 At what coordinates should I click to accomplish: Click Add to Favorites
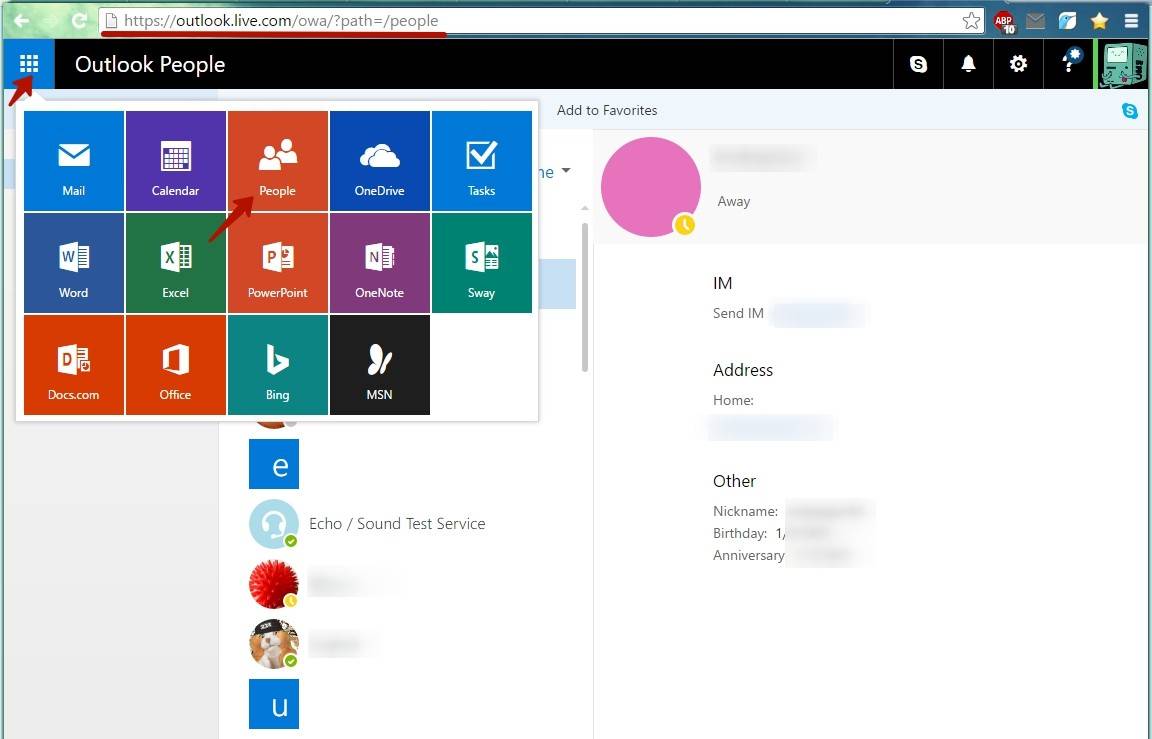(607, 110)
